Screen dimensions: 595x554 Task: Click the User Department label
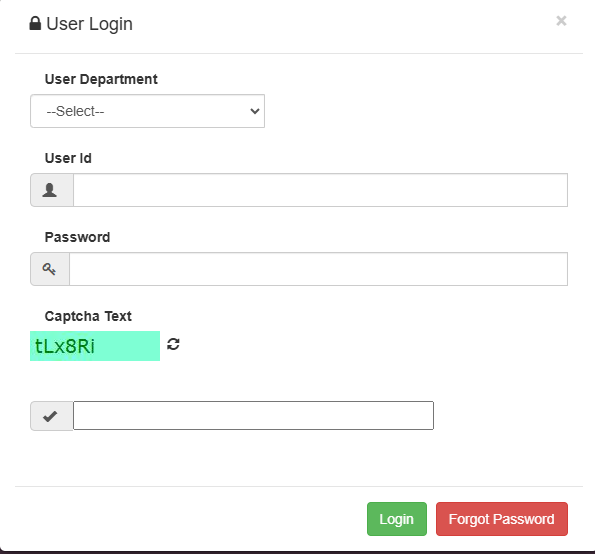(101, 79)
